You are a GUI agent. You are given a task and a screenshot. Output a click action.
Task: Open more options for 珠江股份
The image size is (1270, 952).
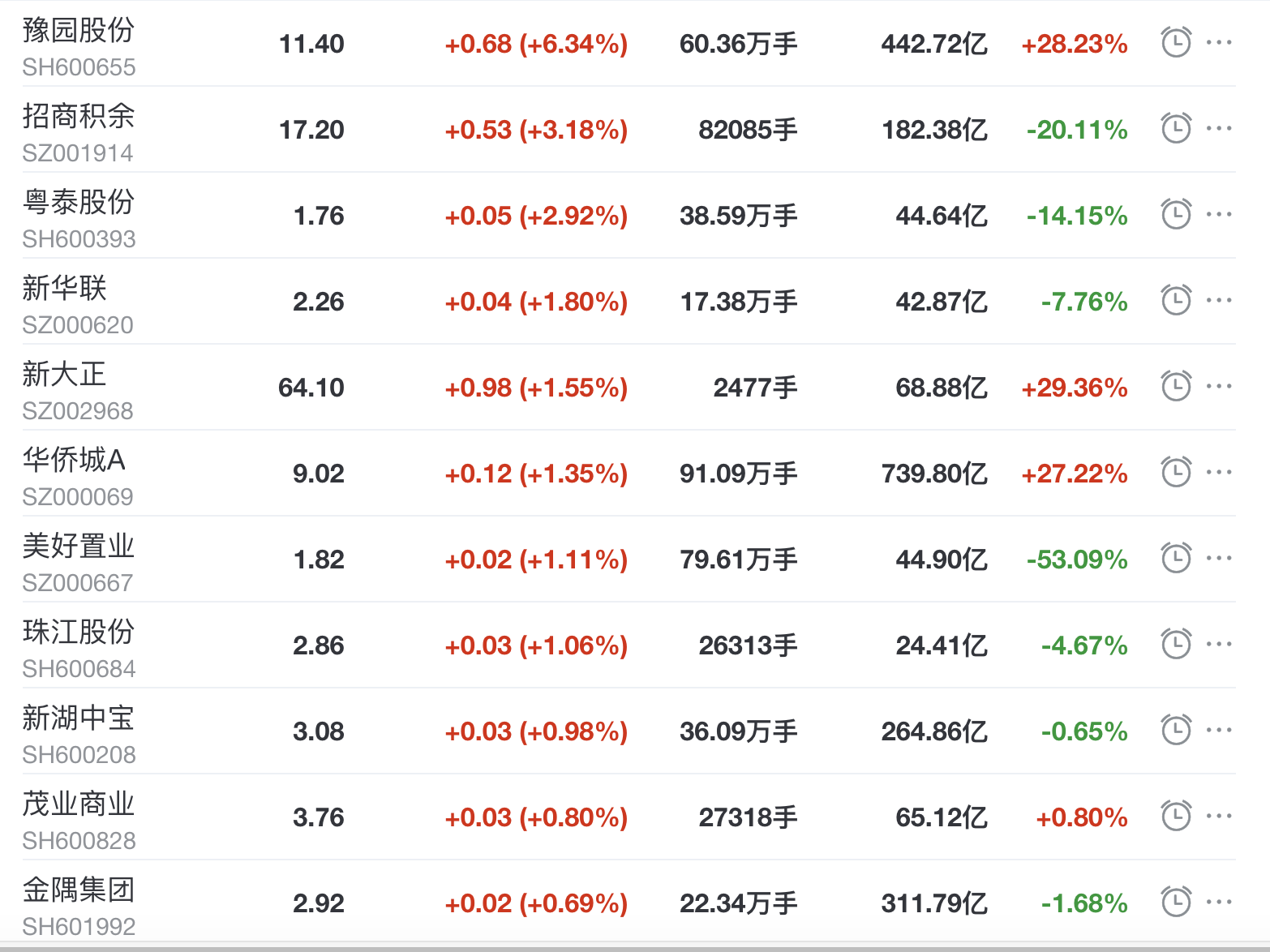(1219, 644)
